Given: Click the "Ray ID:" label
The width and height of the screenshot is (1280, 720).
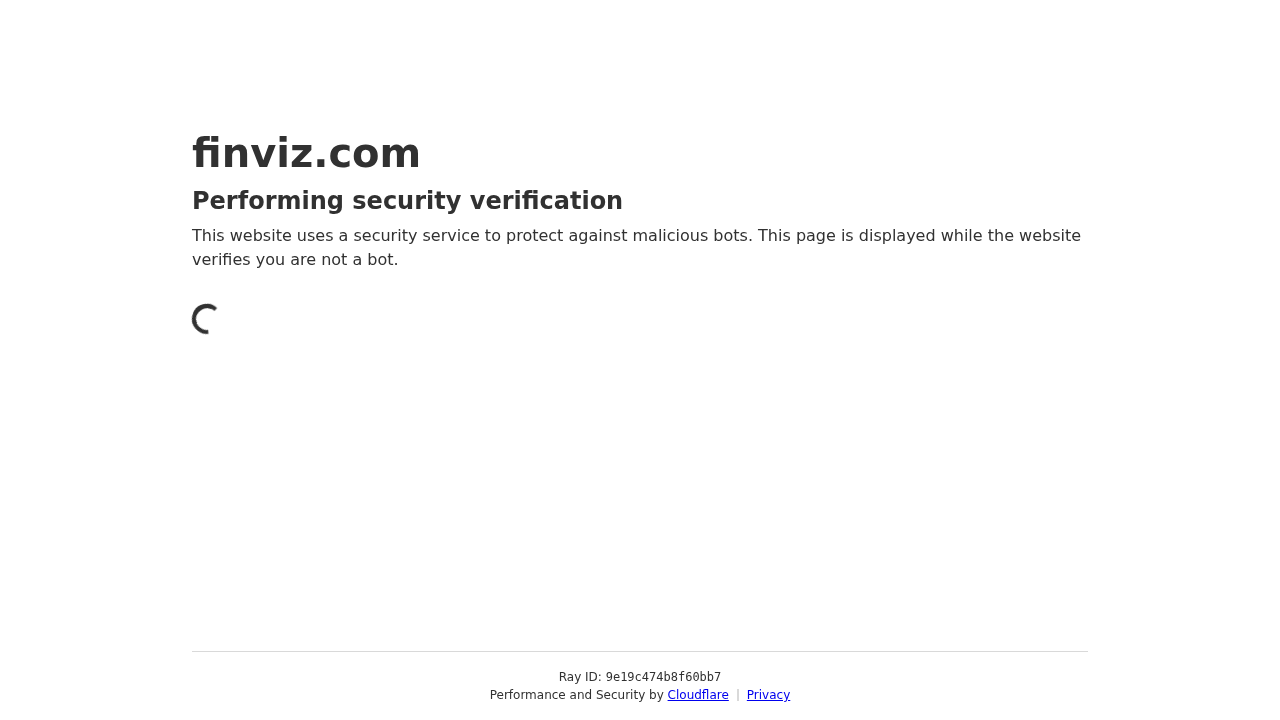Looking at the screenshot, I should point(580,677).
